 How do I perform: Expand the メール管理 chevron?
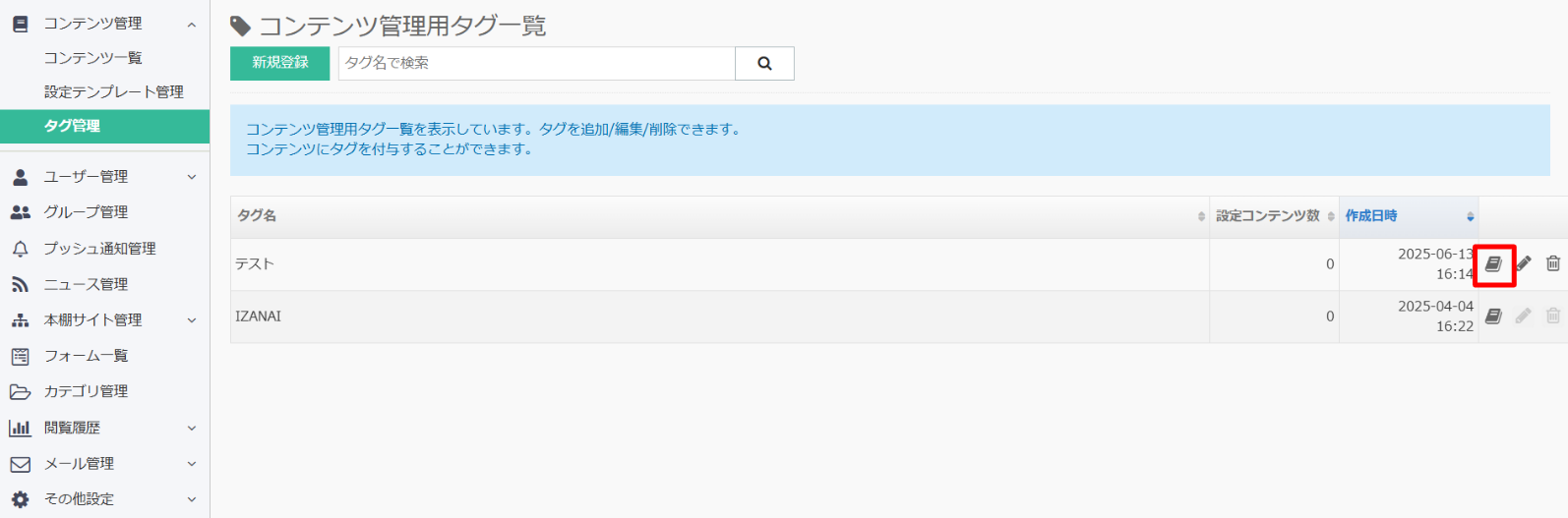pyautogui.click(x=192, y=464)
